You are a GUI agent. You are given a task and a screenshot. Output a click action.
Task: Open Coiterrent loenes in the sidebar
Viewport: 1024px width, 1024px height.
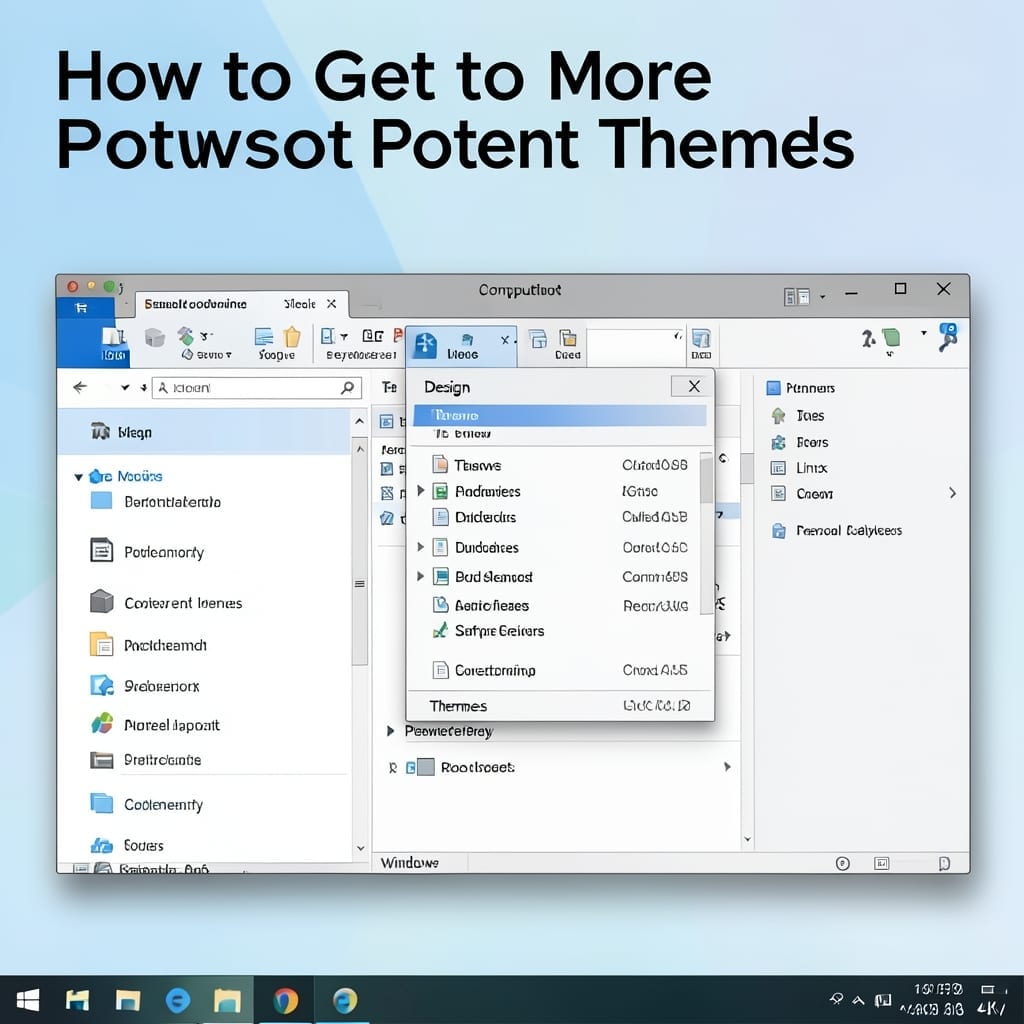[x=166, y=603]
